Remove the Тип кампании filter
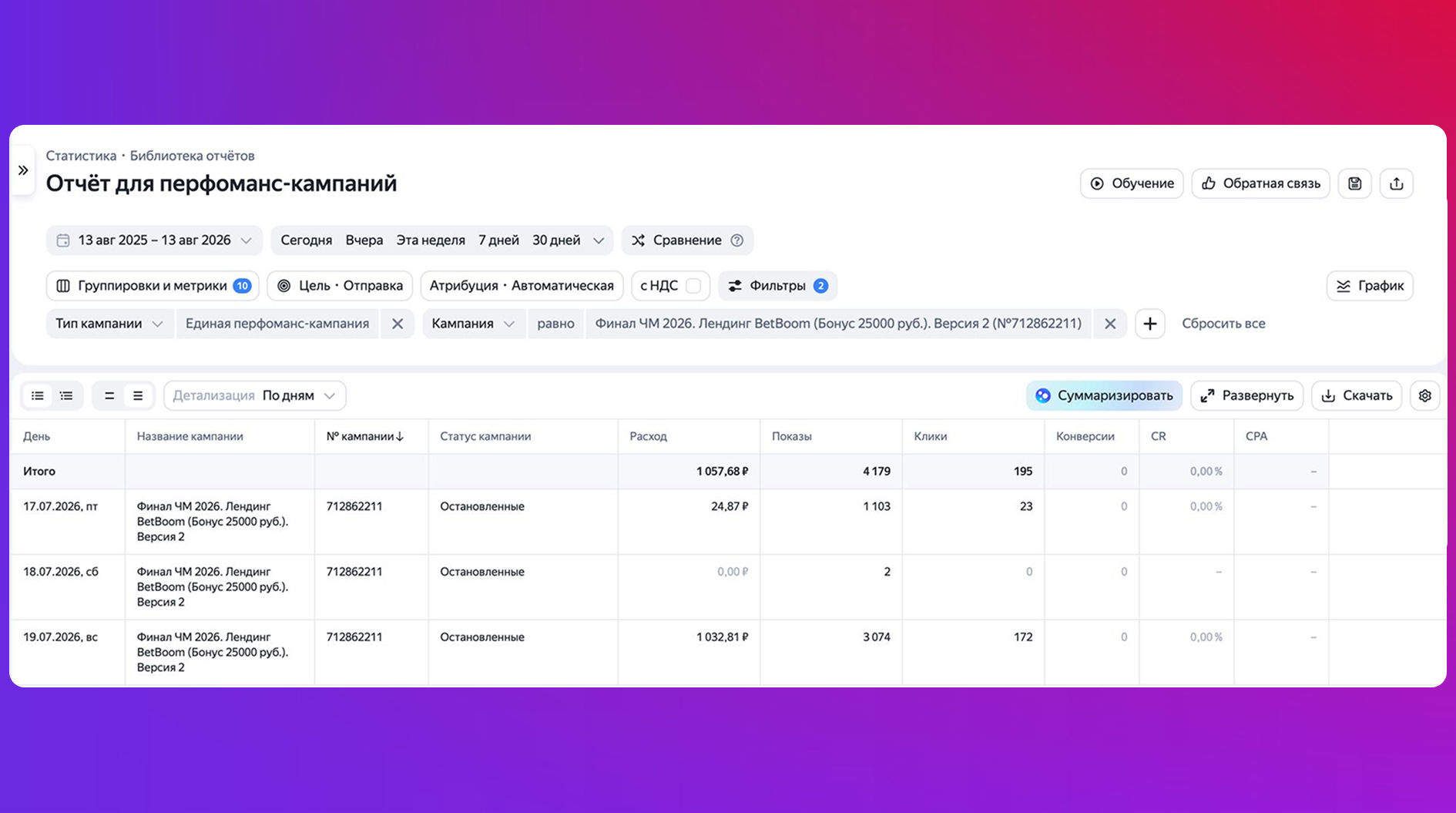This screenshot has height=813, width=1456. 398,324
